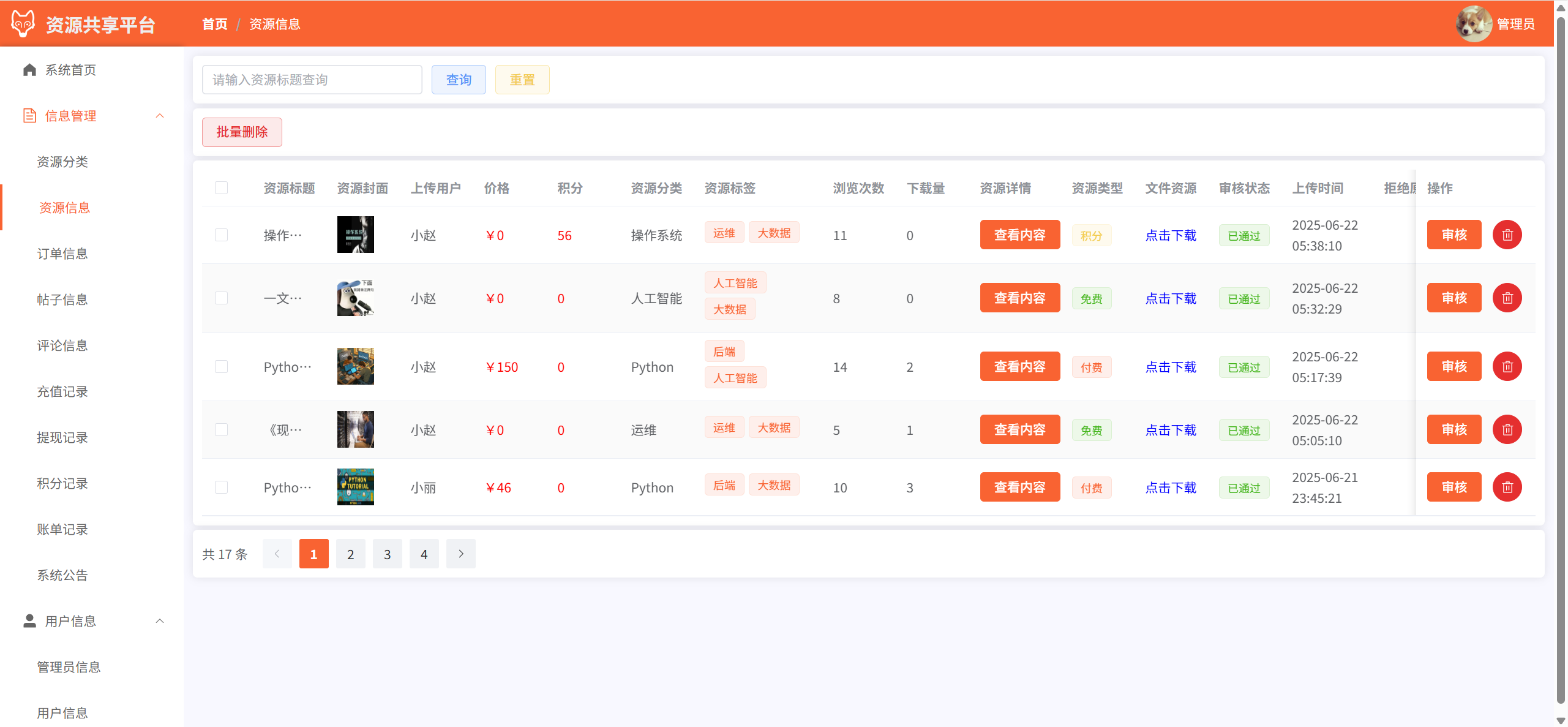The height and width of the screenshot is (727, 1568).
Task: Focus the resource title search field
Action: click(312, 80)
